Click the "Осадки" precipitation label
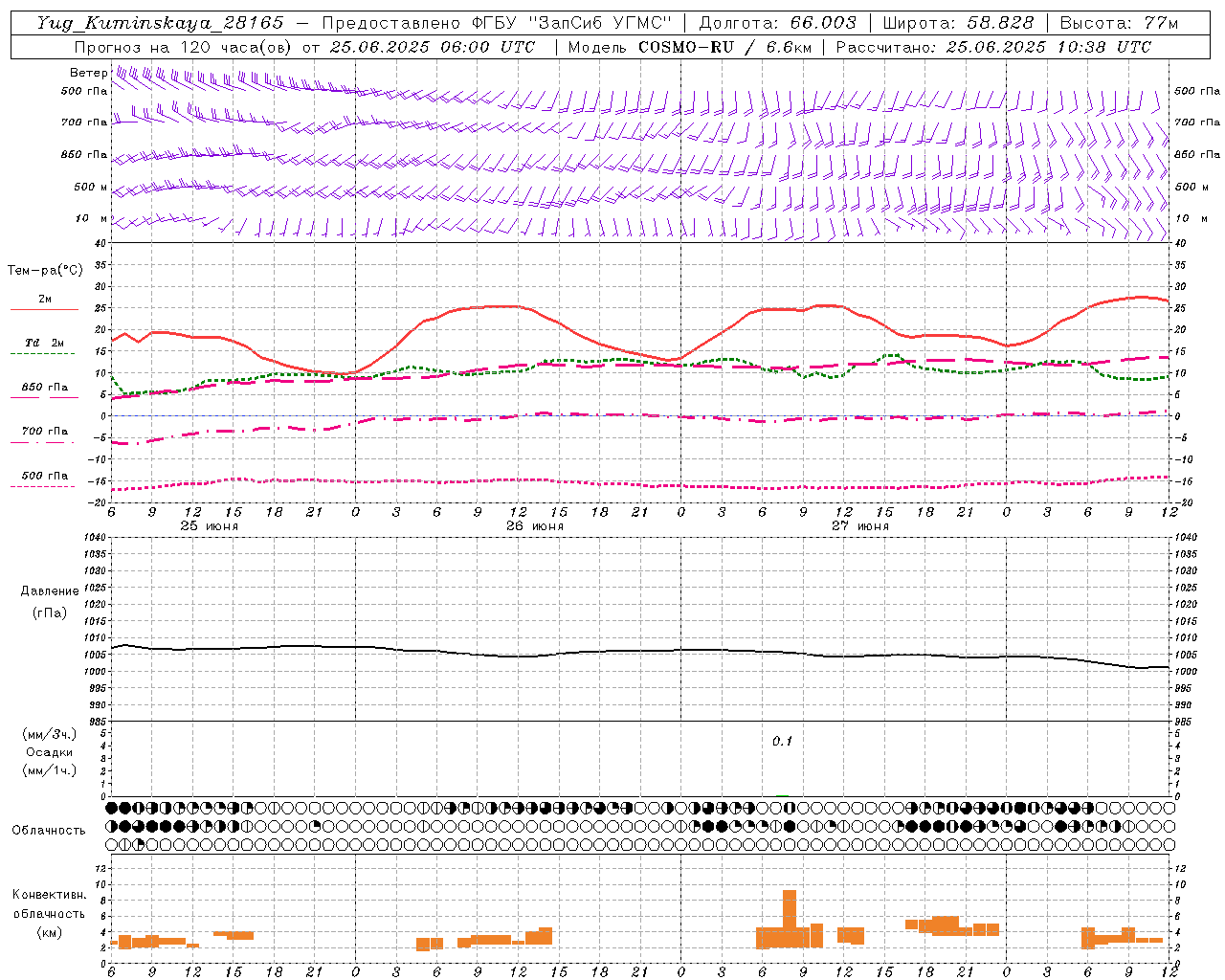 pos(50,752)
